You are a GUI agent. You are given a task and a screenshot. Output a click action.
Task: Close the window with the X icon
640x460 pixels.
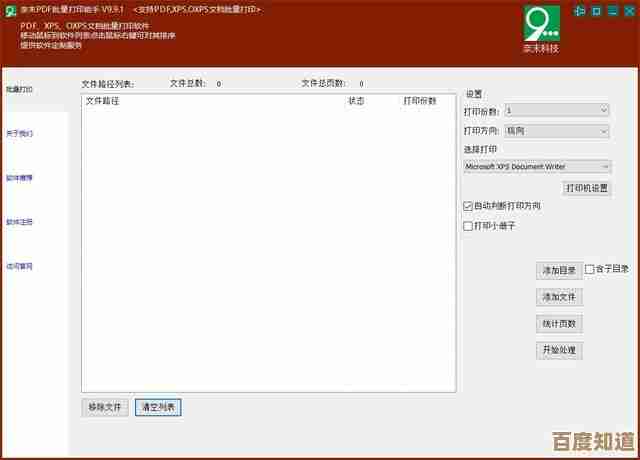(x=626, y=11)
